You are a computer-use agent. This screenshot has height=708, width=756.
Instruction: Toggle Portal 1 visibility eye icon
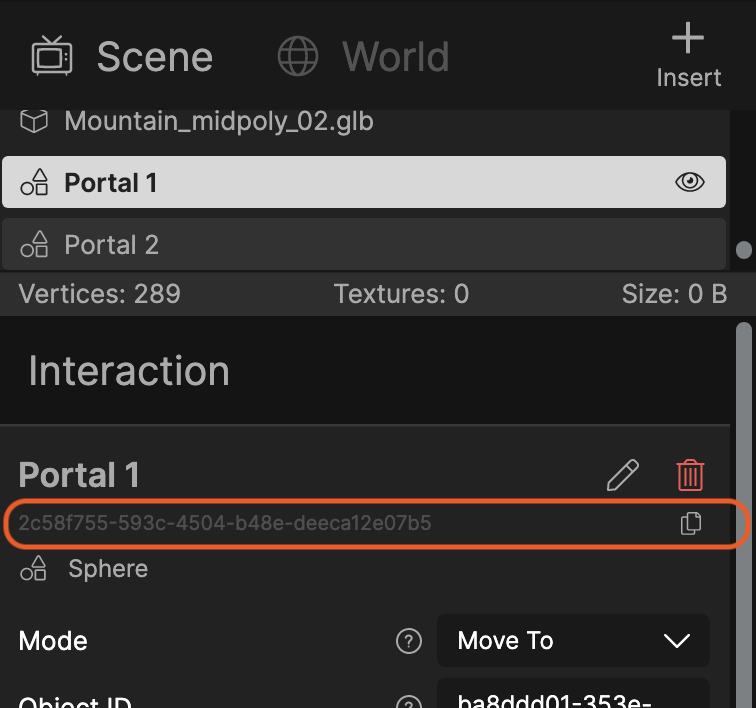689,182
